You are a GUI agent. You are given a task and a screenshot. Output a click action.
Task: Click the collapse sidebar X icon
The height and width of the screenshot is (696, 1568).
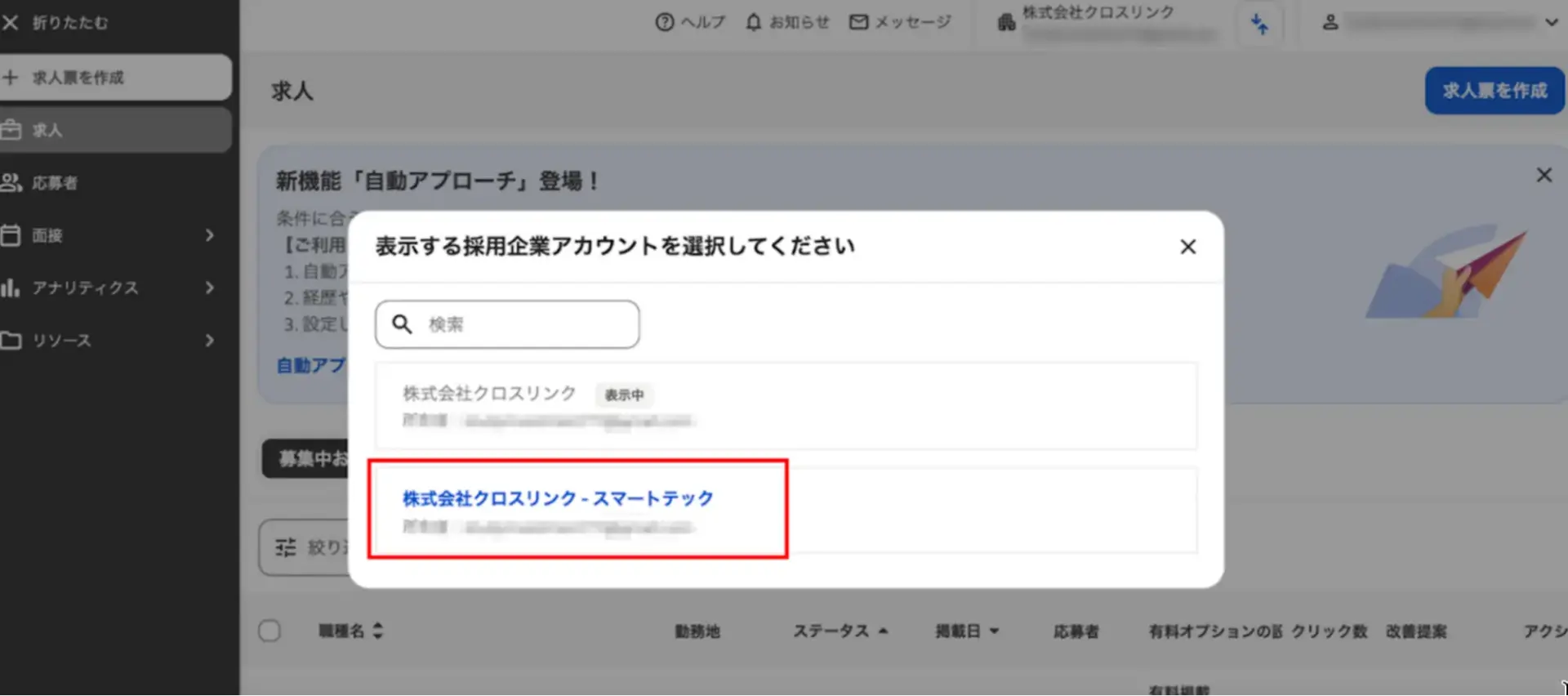11,23
